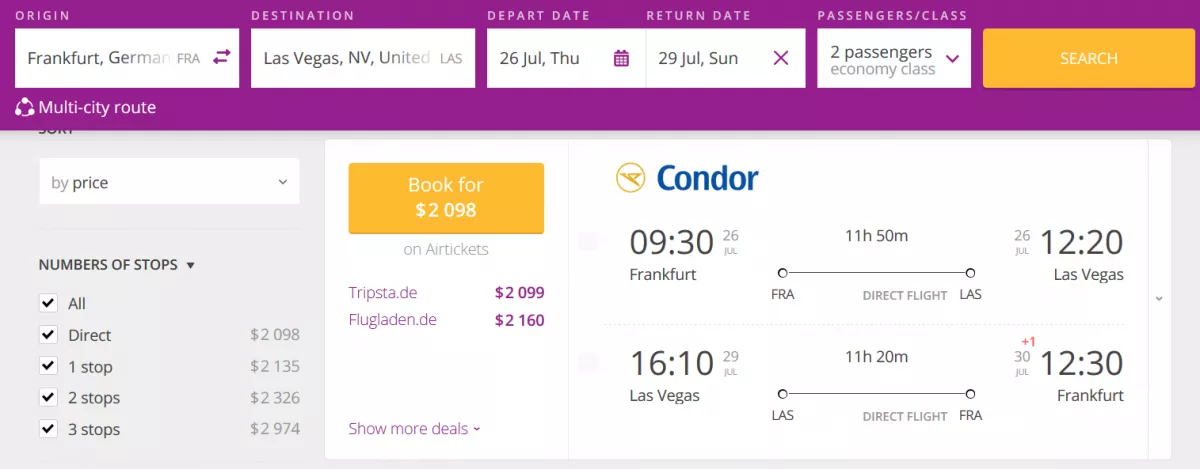Click the Condor airline logo
This screenshot has height=469, width=1200.
687,179
